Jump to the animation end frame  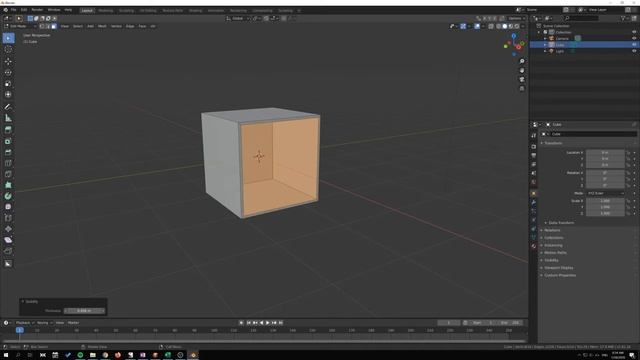coord(281,323)
